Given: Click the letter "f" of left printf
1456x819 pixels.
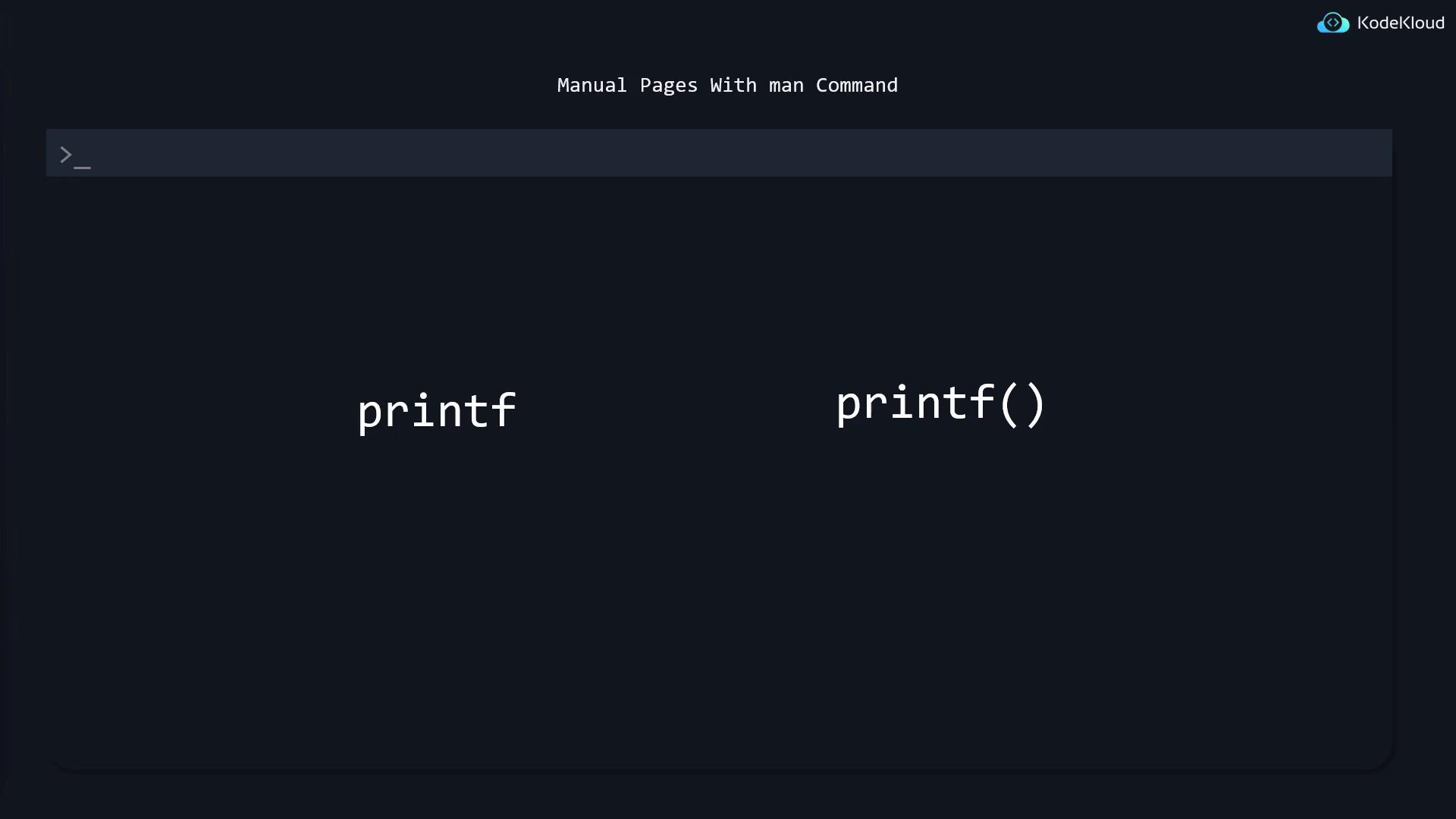Looking at the screenshot, I should point(504,410).
